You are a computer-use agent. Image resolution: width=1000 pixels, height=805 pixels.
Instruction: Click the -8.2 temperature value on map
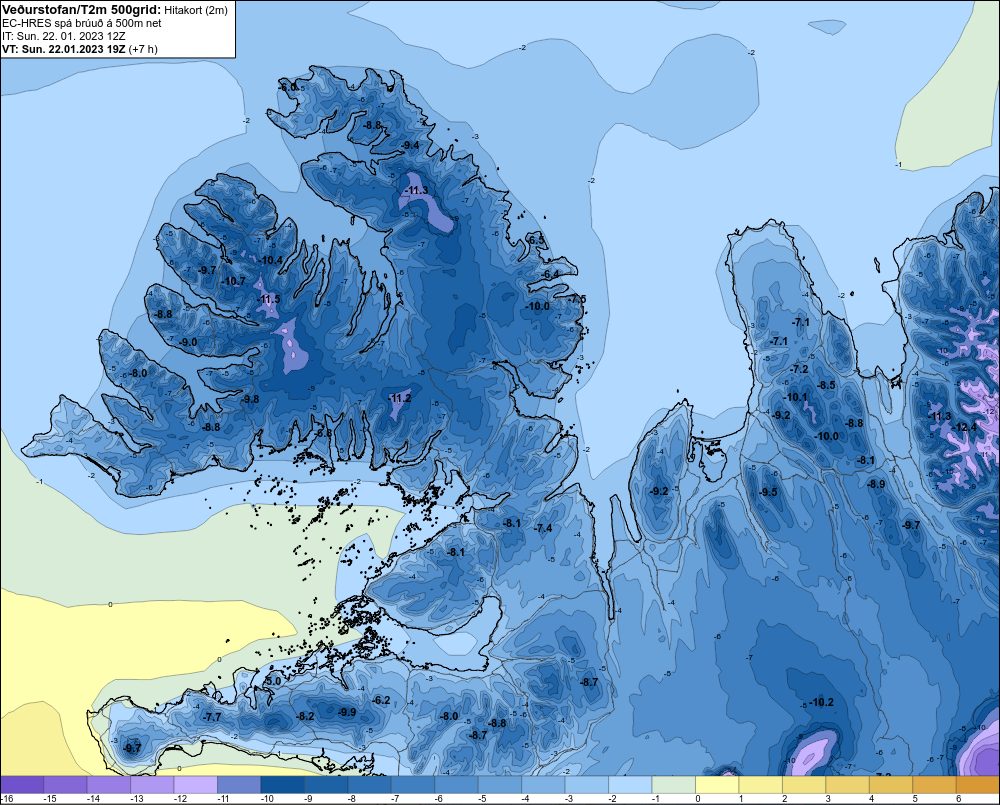tap(305, 716)
